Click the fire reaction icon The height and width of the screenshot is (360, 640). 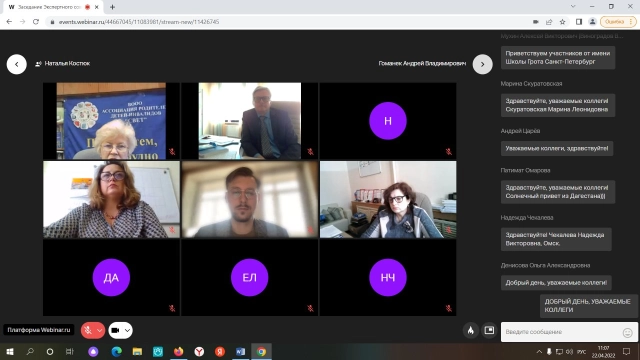point(471,330)
